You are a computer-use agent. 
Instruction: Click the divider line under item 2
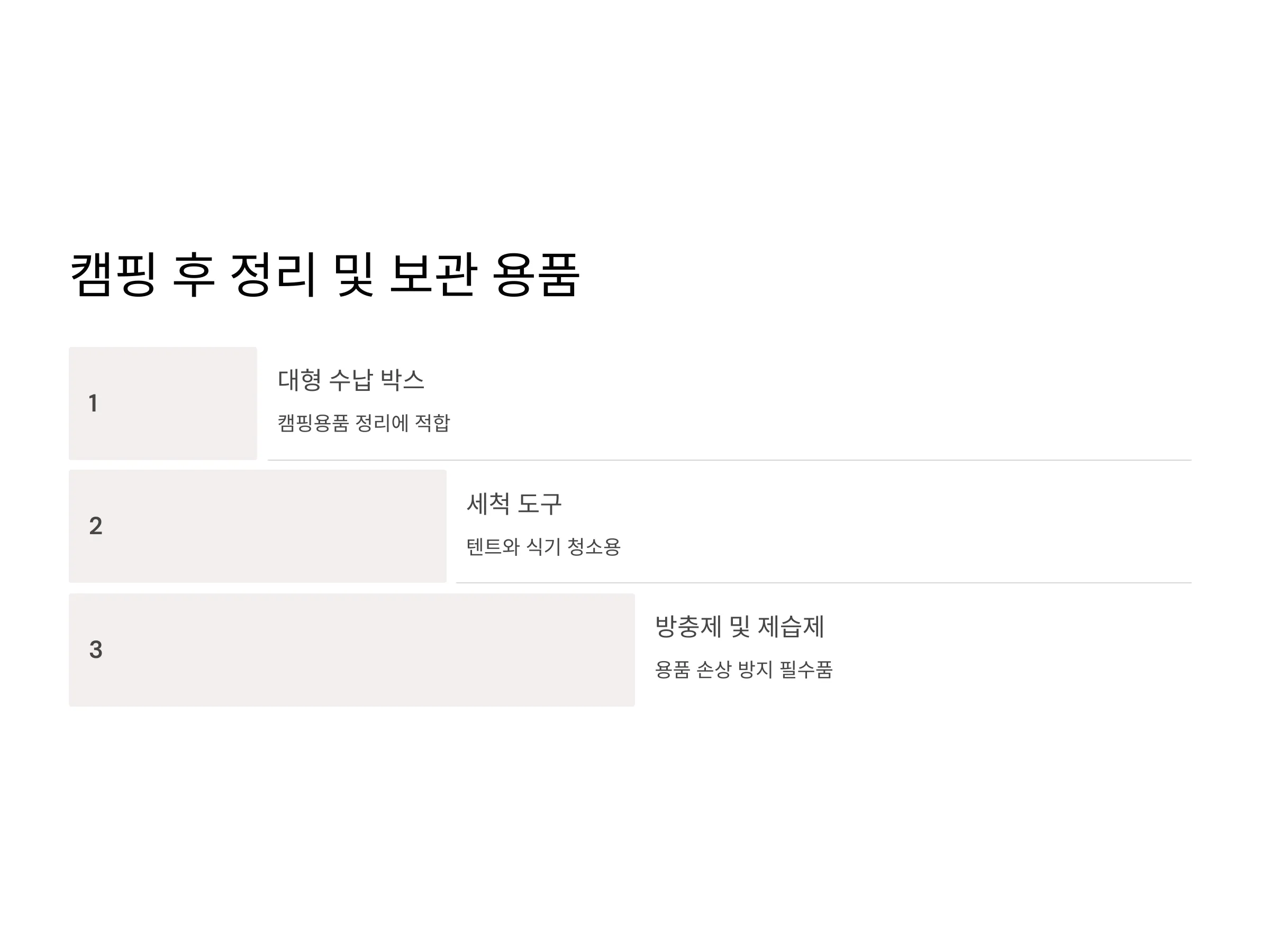(824, 583)
